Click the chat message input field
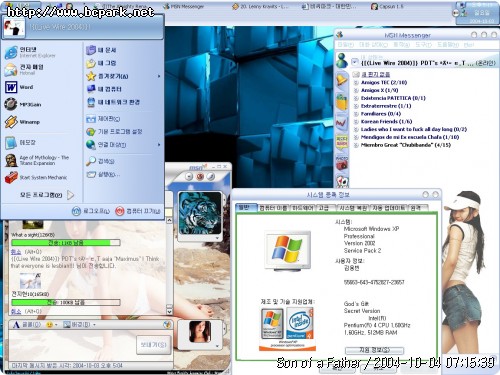Viewport: 500px width, 375px height. coord(72,345)
